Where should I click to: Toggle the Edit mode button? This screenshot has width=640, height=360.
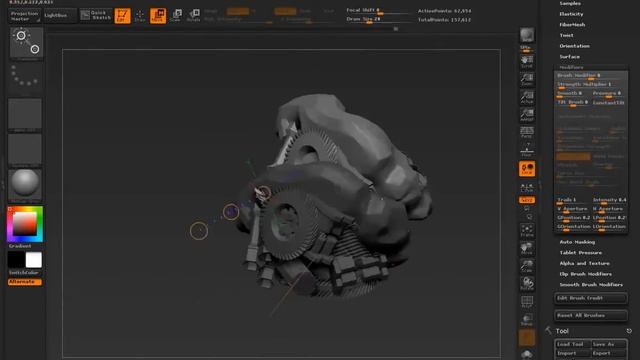pos(122,16)
